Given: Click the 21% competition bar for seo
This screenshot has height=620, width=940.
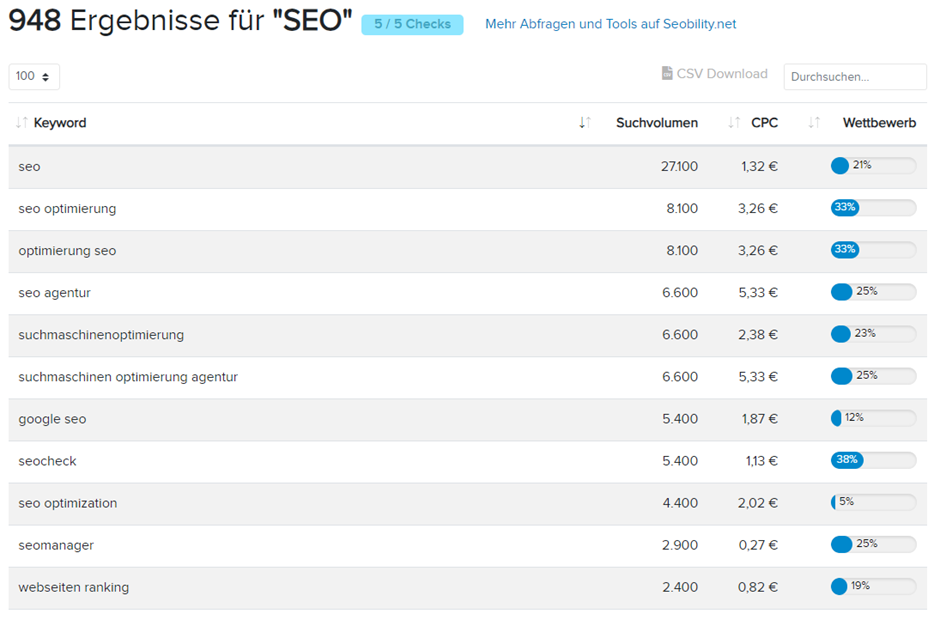Looking at the screenshot, I should tap(873, 166).
